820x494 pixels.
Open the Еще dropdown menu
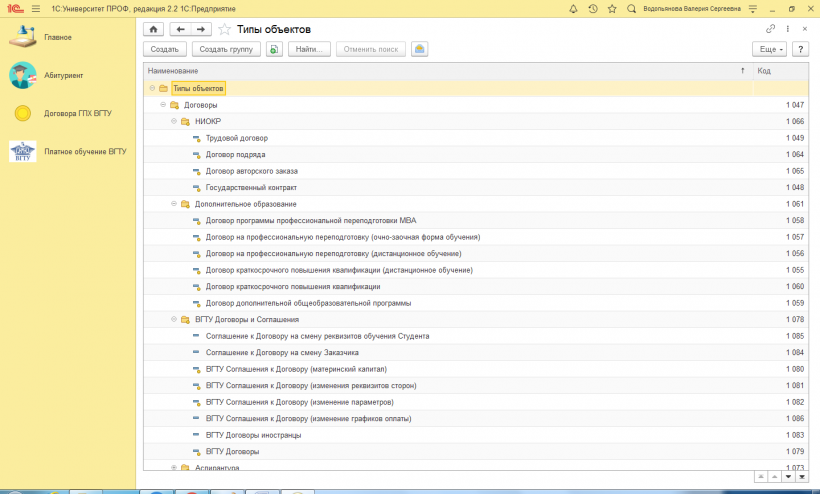pos(770,49)
